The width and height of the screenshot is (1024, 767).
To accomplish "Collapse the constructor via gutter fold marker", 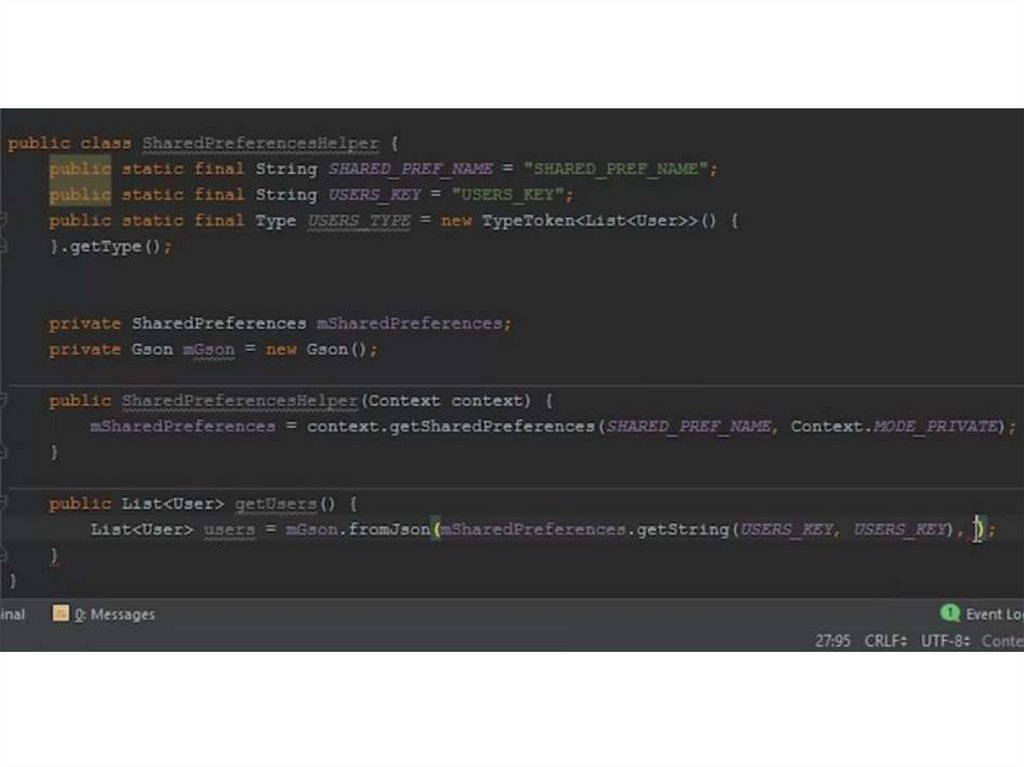I will coord(3,400).
